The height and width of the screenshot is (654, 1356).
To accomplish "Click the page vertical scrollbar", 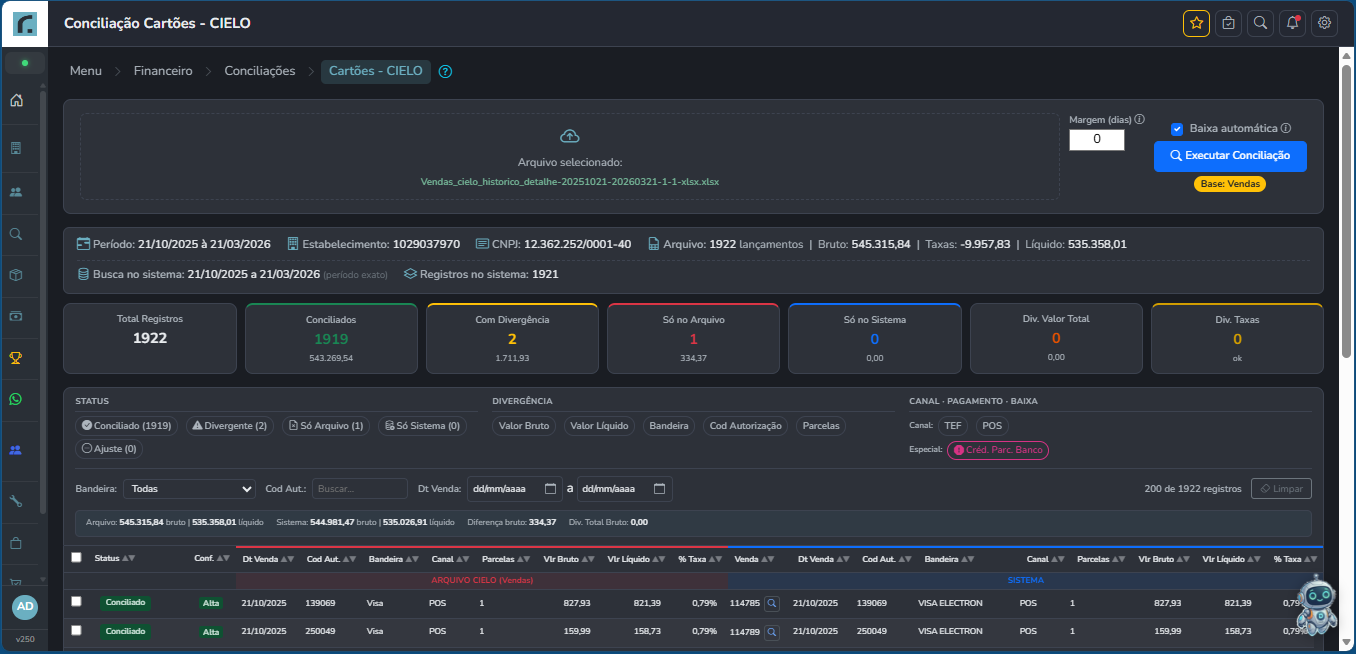I will tap(1346, 210).
